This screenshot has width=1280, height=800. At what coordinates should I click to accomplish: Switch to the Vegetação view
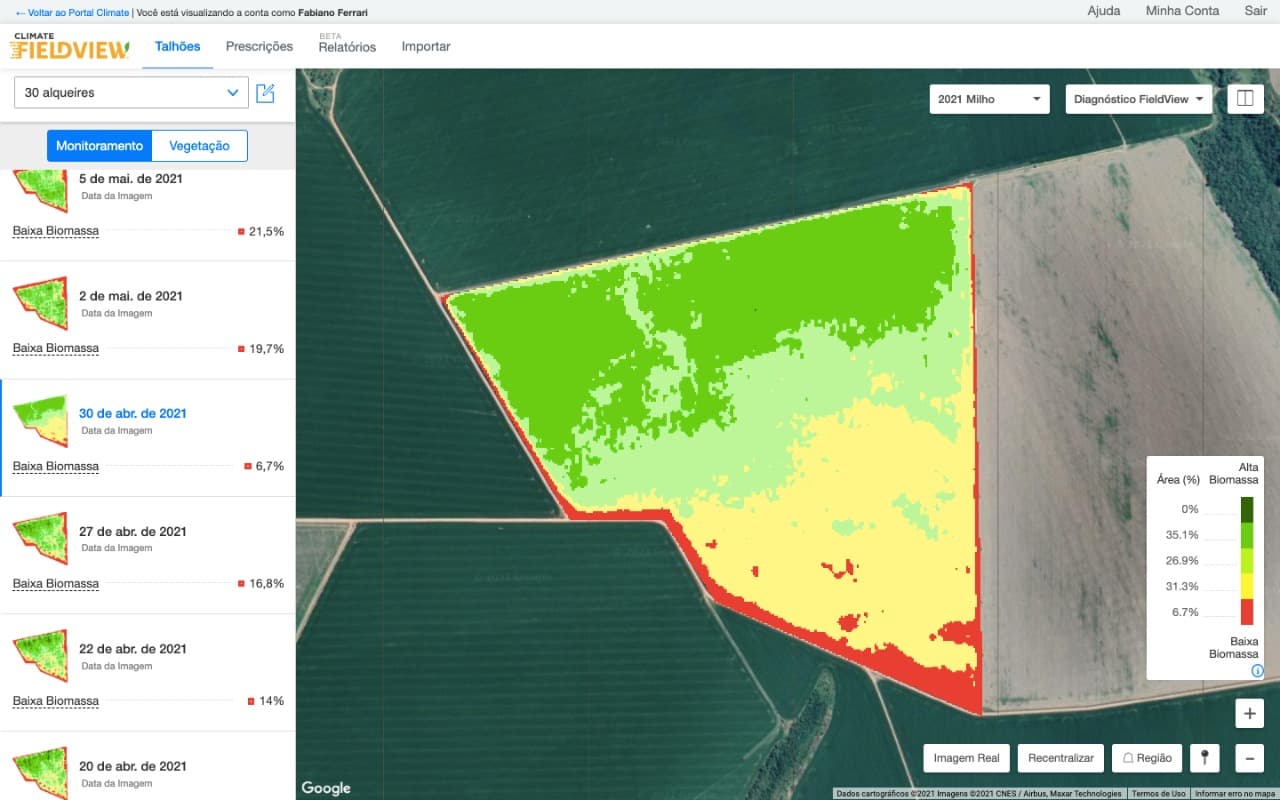[199, 145]
